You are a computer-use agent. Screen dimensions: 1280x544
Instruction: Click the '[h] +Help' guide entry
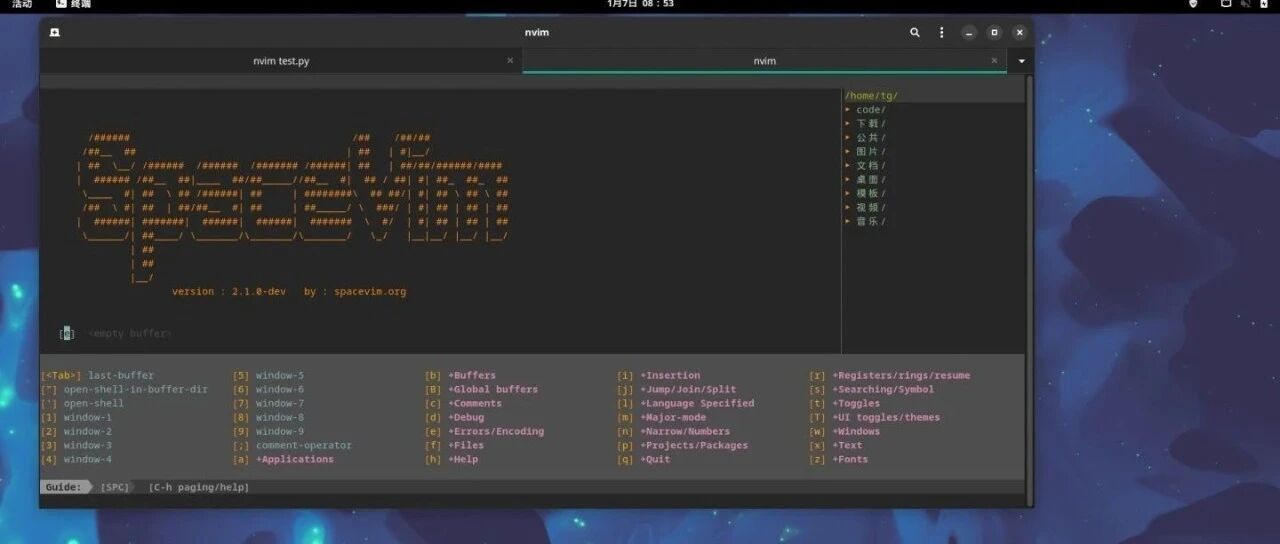[x=452, y=460]
